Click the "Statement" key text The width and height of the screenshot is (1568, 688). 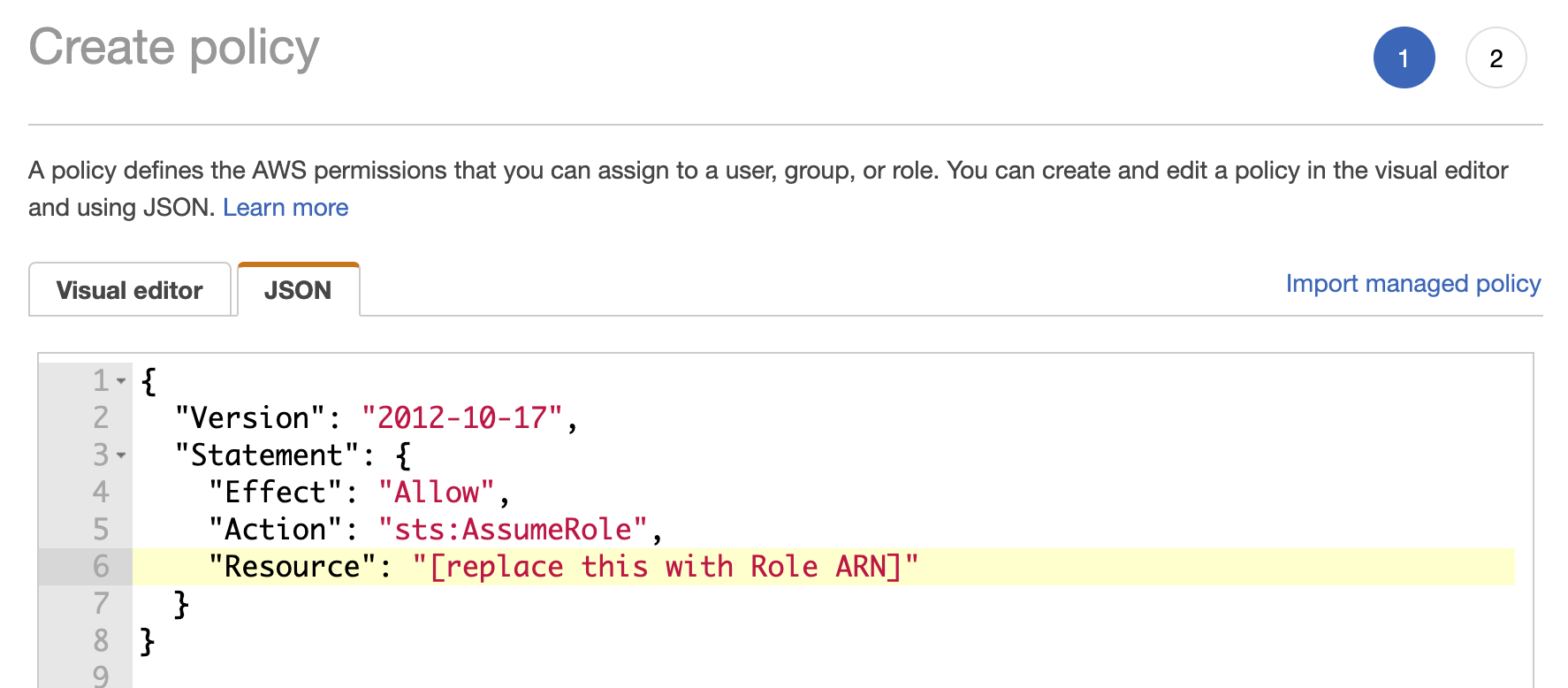tap(267, 455)
